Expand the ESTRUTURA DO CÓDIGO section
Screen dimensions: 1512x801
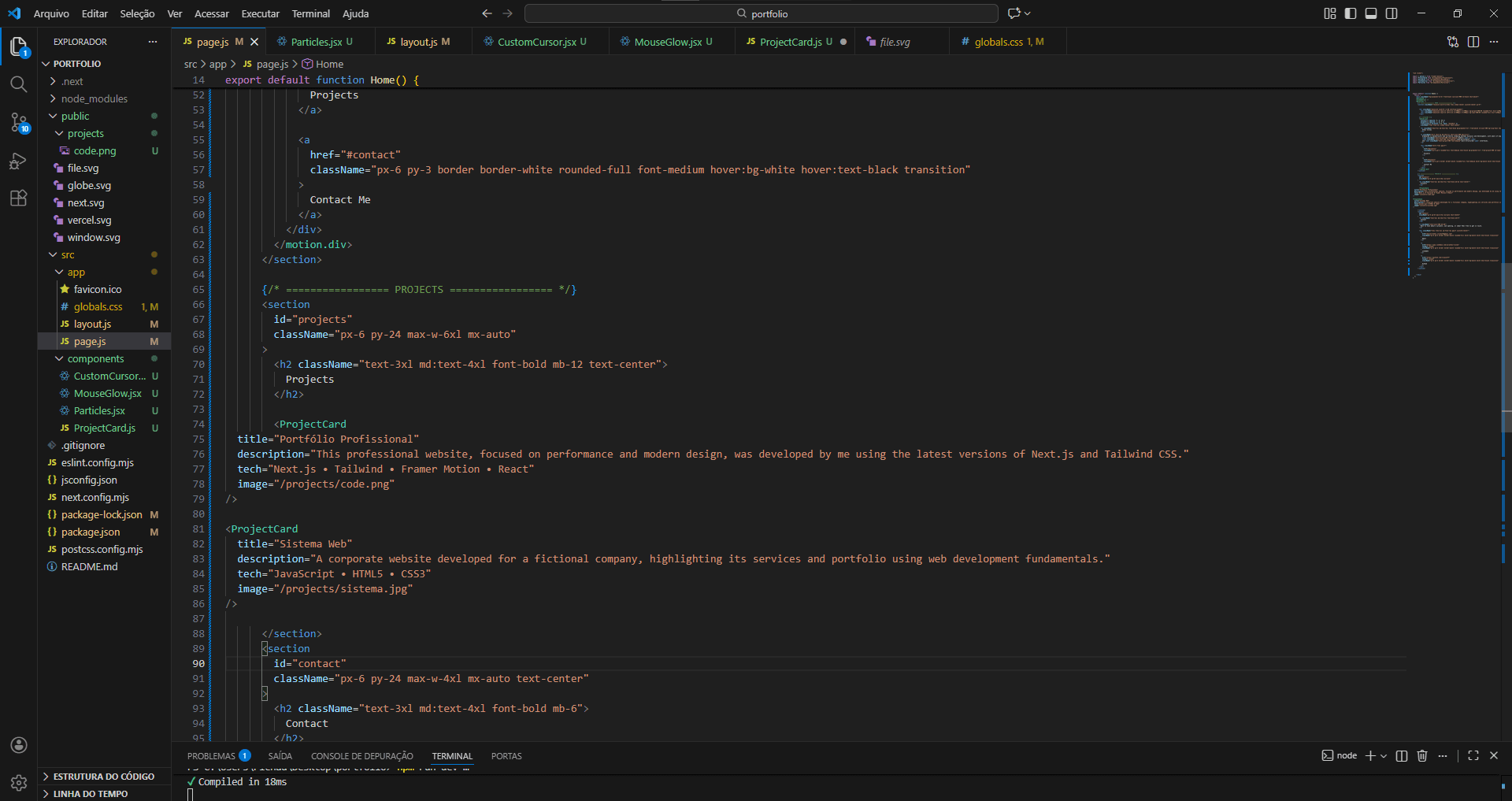(x=103, y=777)
